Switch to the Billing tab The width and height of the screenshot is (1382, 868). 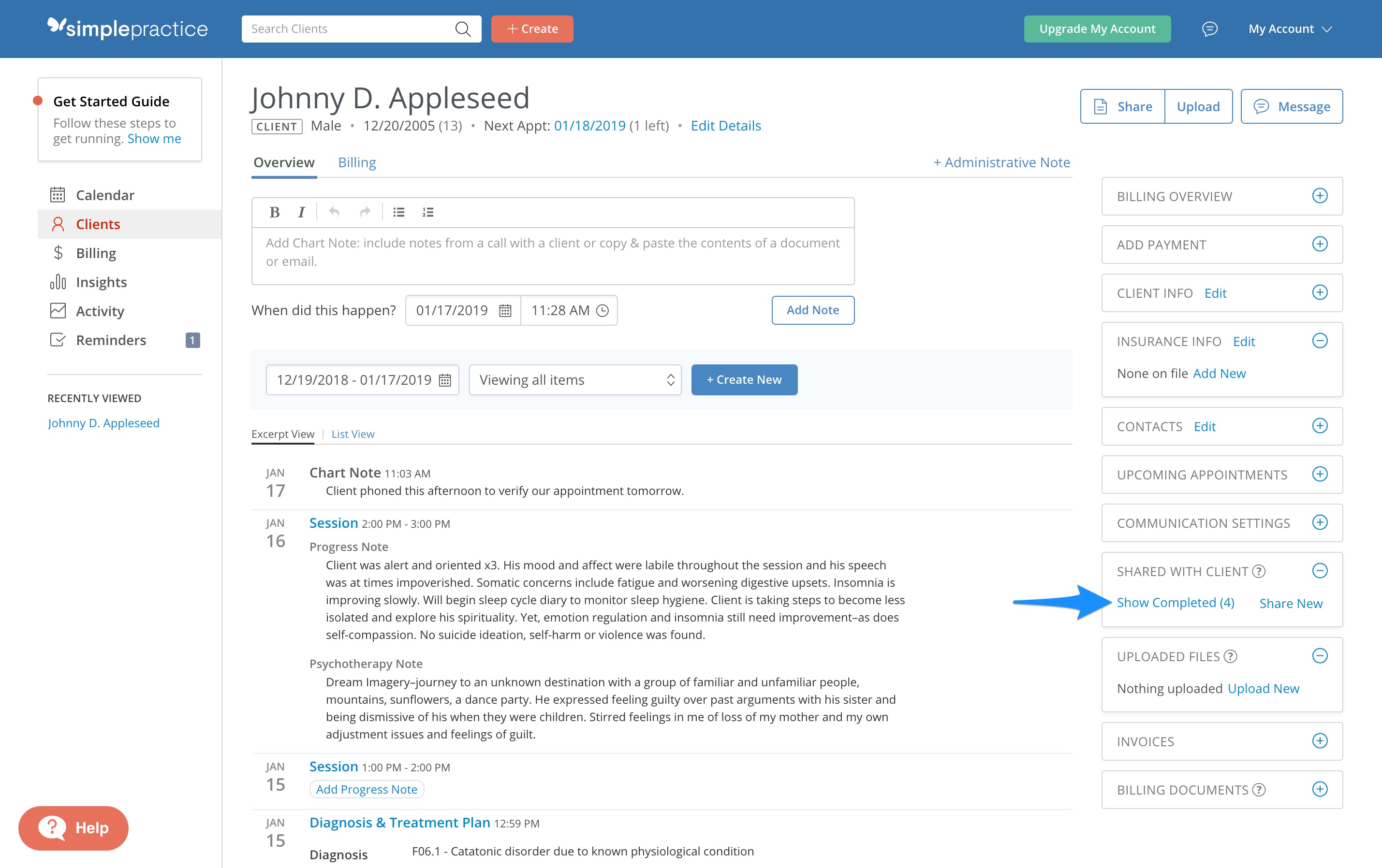coord(357,162)
